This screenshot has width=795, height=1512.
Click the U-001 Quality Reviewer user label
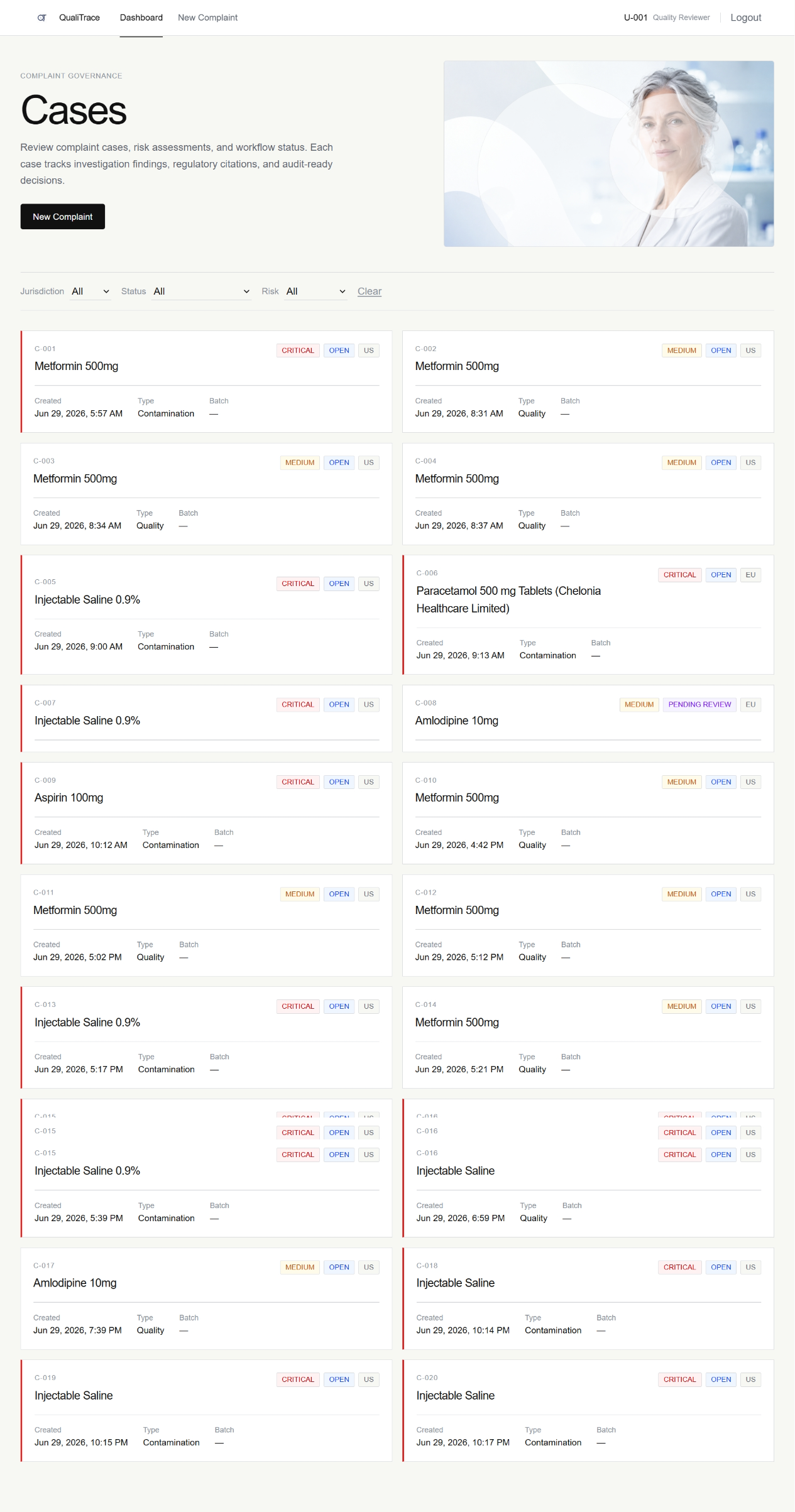point(667,18)
